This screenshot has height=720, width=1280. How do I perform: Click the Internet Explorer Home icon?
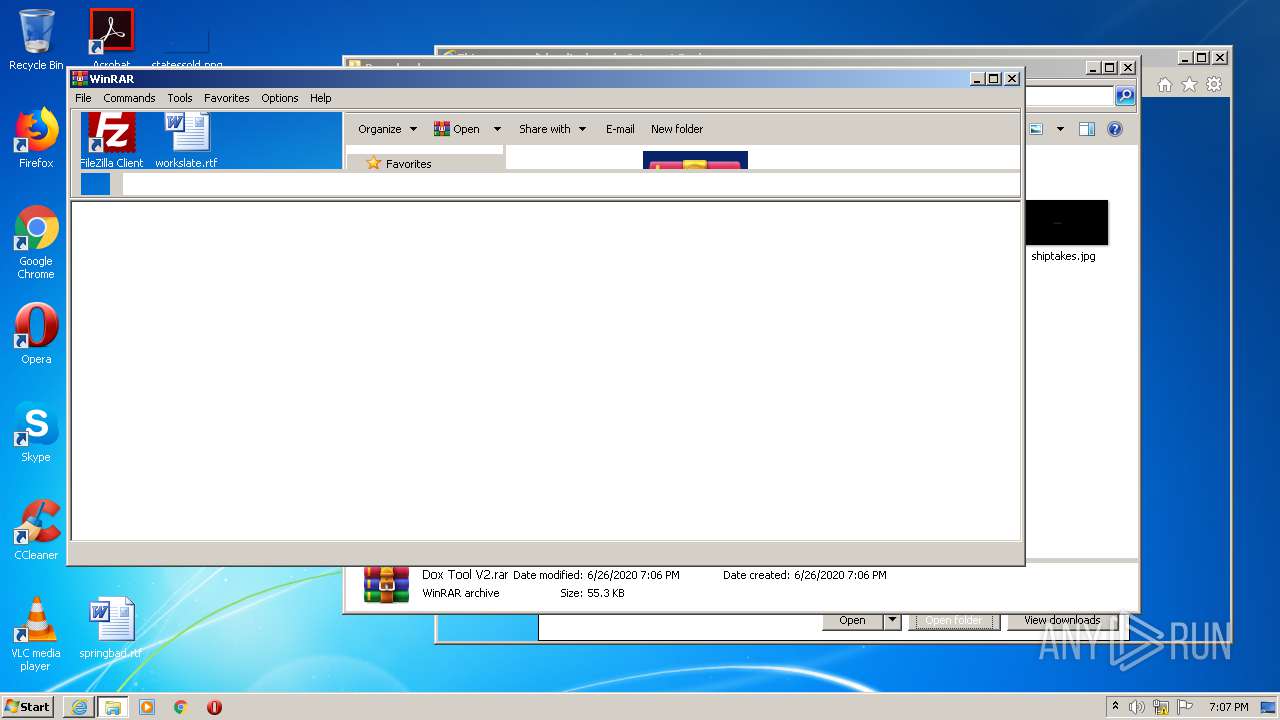[x=1165, y=85]
